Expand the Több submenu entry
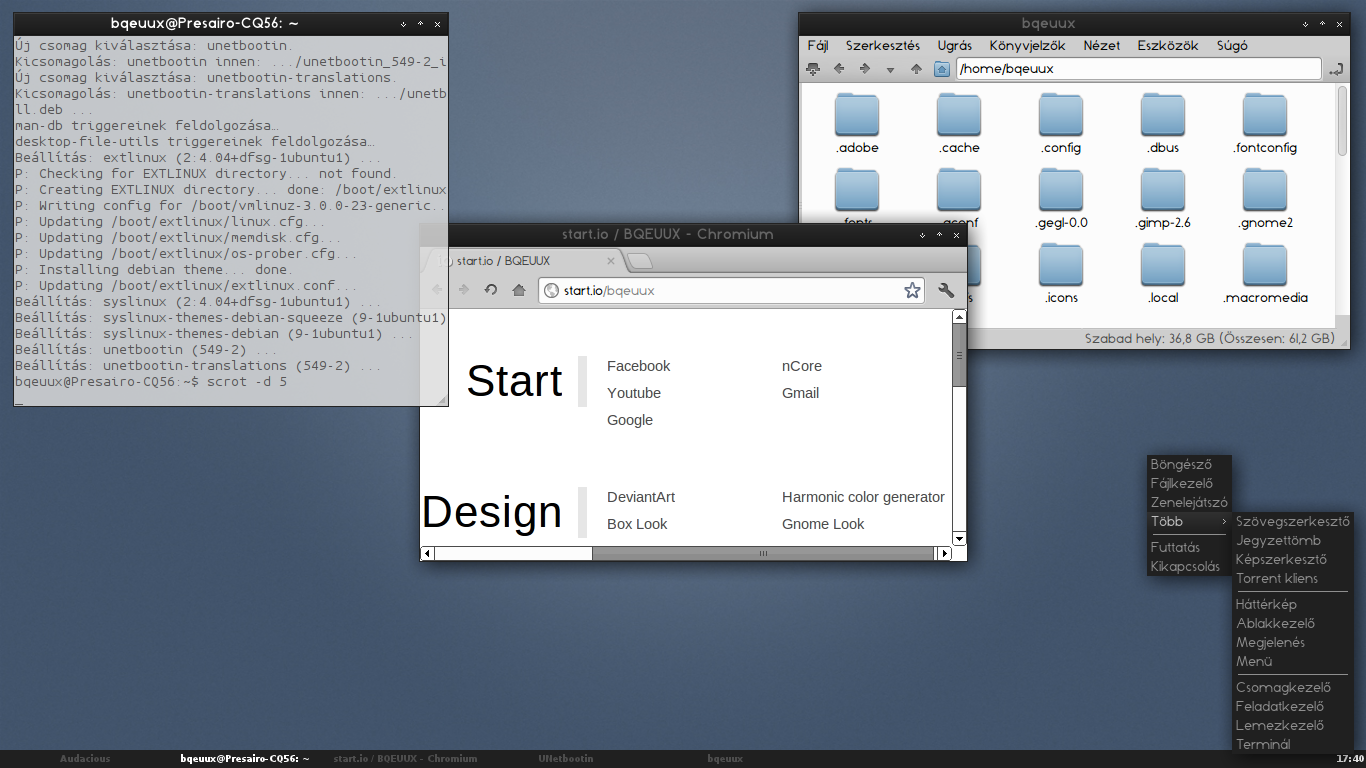Screen dimensions: 1366x768 [1189, 521]
